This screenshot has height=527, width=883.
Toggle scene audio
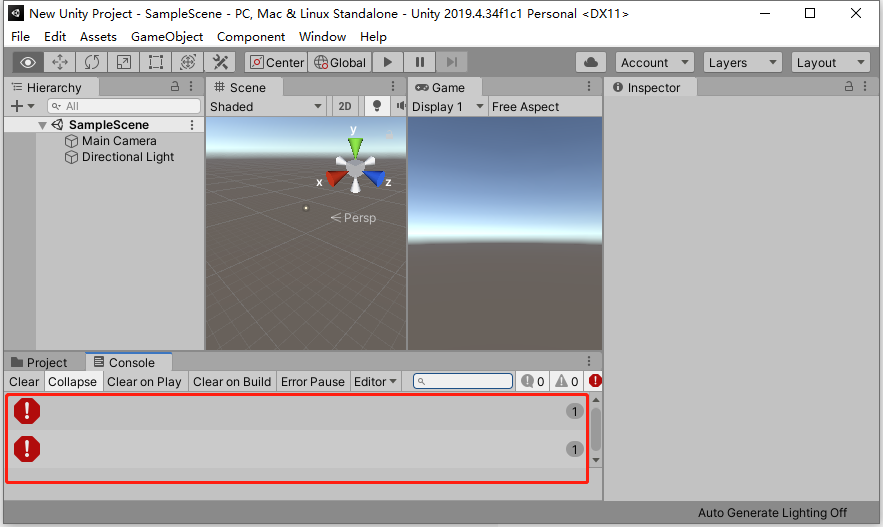tap(400, 106)
